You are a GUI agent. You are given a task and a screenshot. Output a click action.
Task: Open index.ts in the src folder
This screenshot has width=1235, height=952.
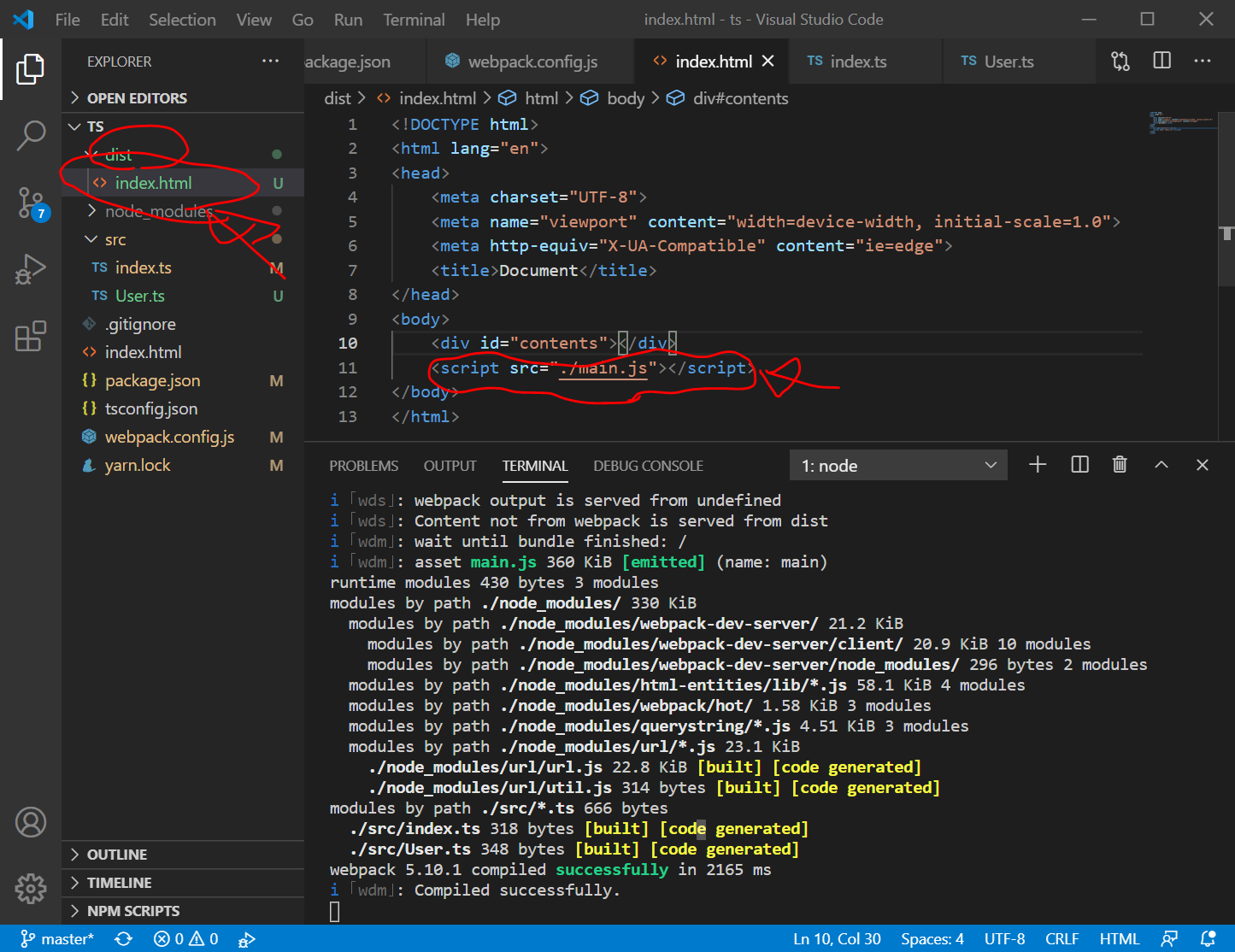[x=183, y=267]
